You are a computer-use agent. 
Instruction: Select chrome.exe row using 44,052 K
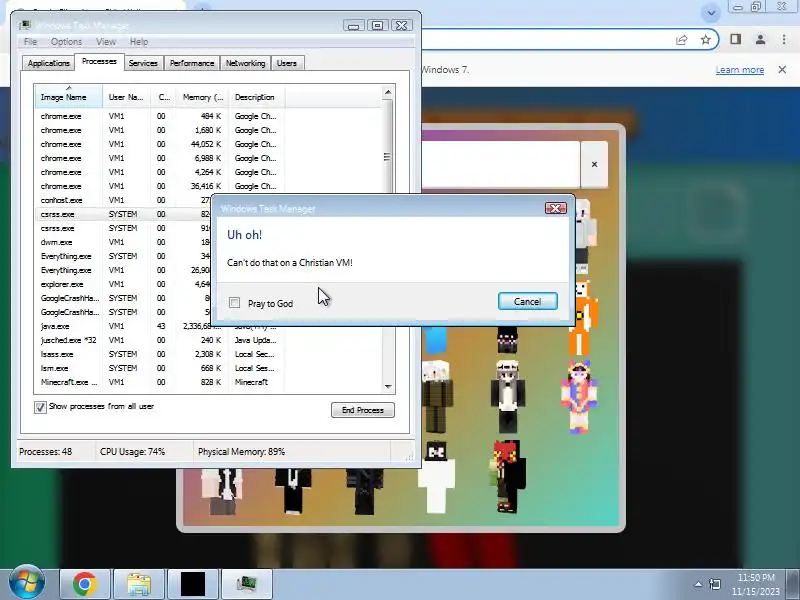coord(208,144)
